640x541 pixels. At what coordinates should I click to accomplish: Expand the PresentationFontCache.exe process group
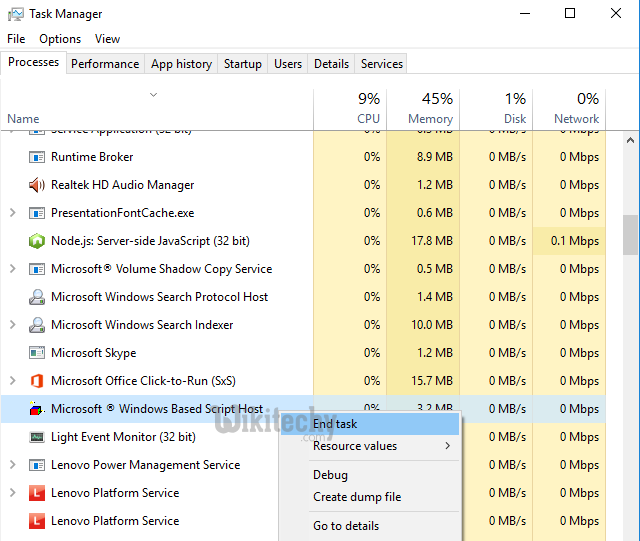point(12,213)
